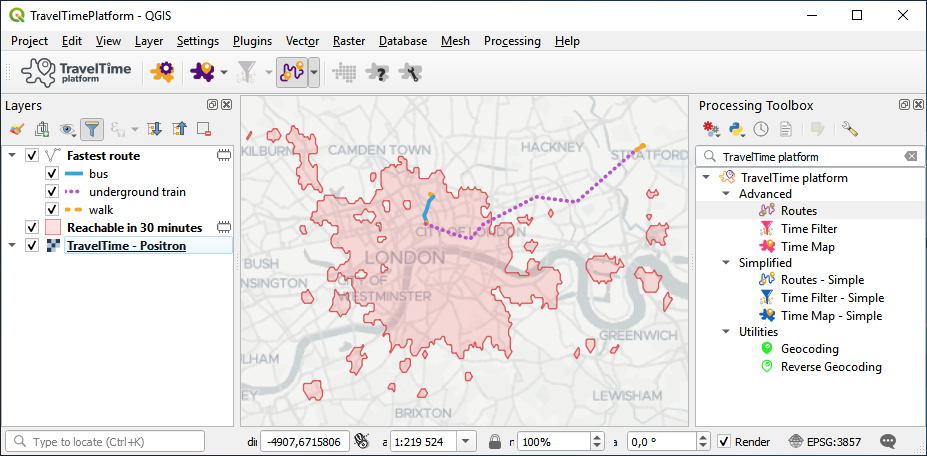Open the Plugins menu

click(x=252, y=41)
